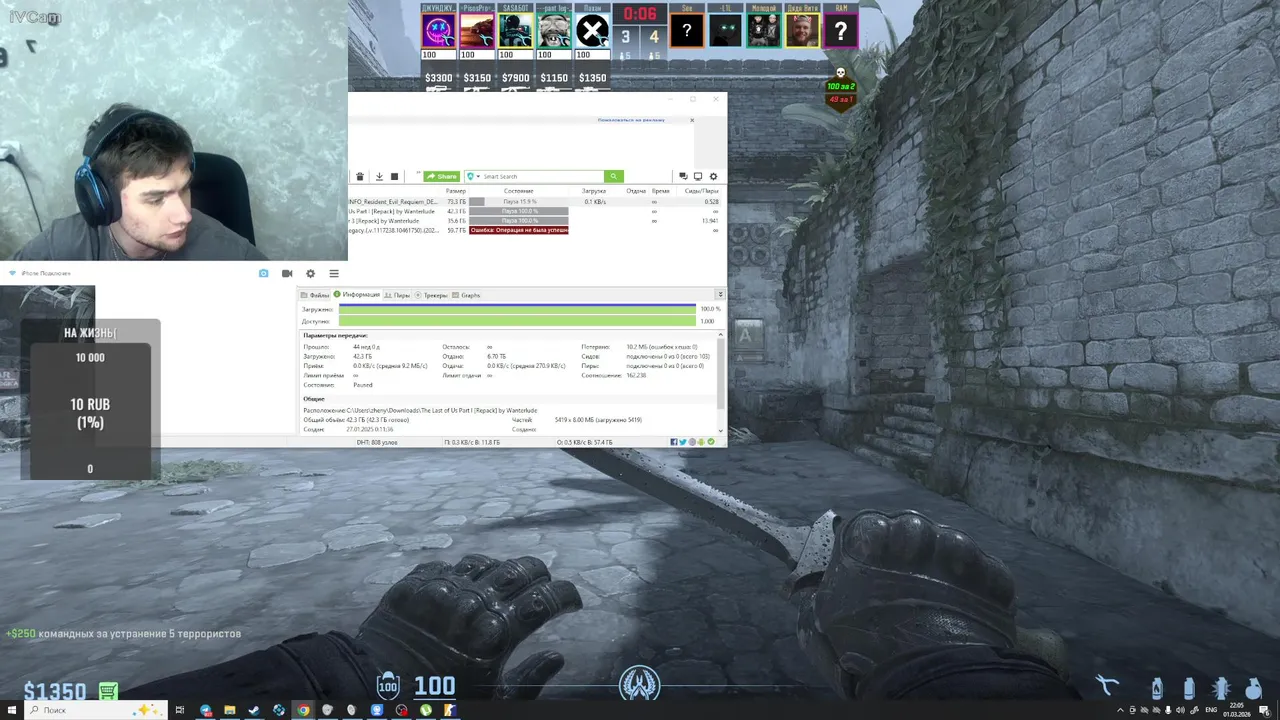Click the remote monitor icon in uTorrent toolbar
This screenshot has width=1280, height=720.
click(x=698, y=177)
